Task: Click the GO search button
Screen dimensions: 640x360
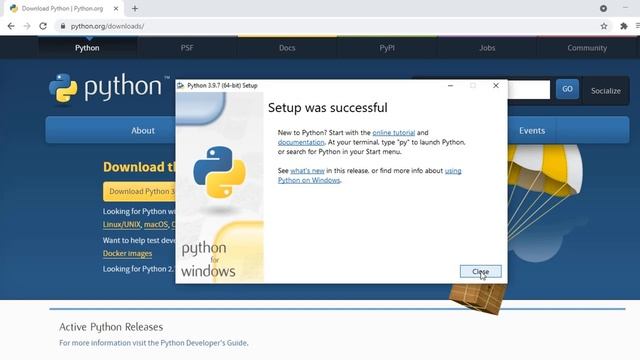Action: 567,89
